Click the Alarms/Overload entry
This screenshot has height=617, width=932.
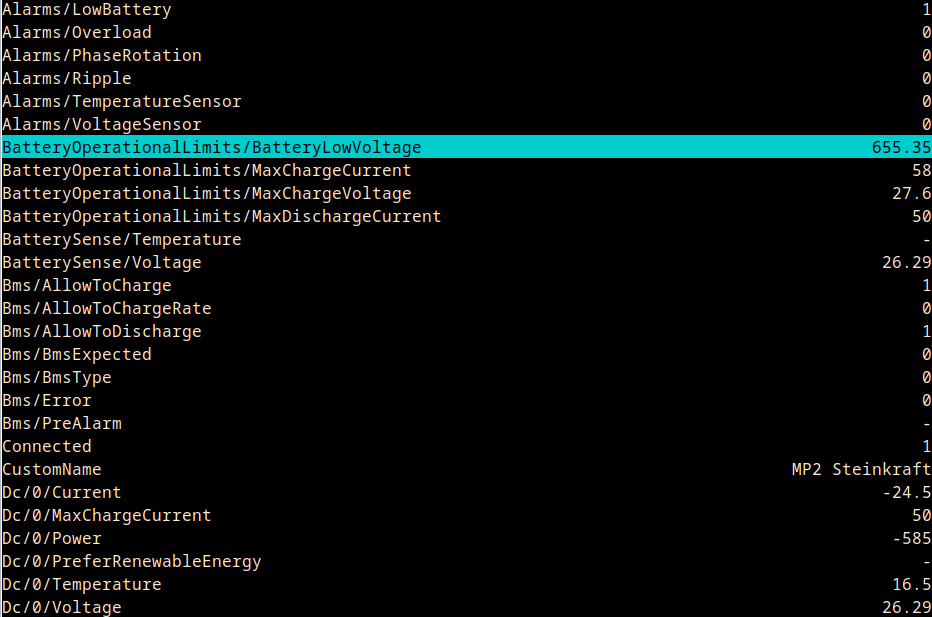click(77, 33)
